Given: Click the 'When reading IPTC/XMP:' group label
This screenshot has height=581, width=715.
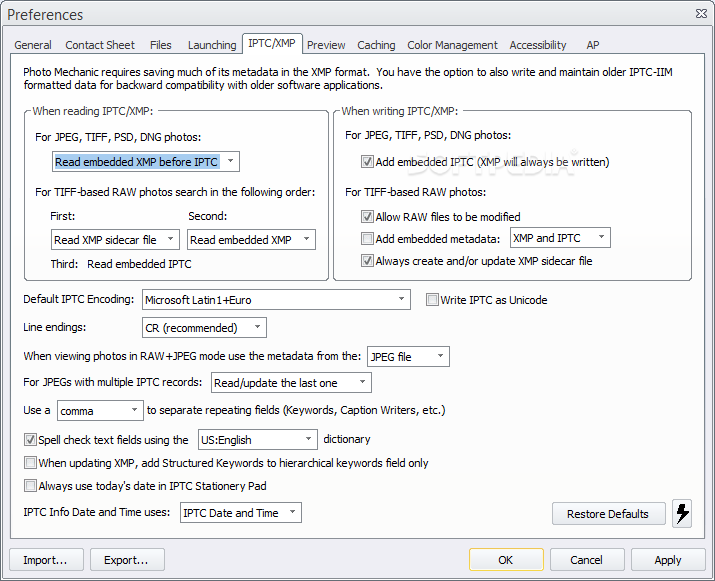Looking at the screenshot, I should coord(93,111).
